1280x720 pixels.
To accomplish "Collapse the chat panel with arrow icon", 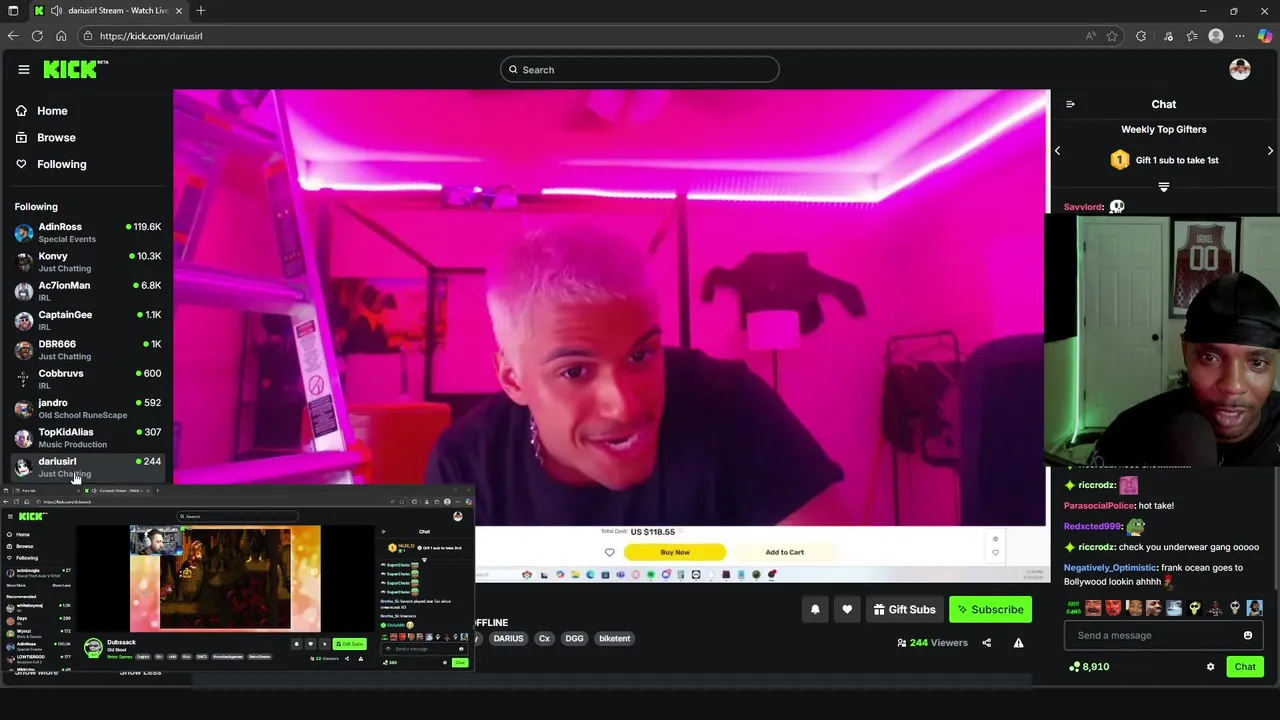I will [1070, 104].
